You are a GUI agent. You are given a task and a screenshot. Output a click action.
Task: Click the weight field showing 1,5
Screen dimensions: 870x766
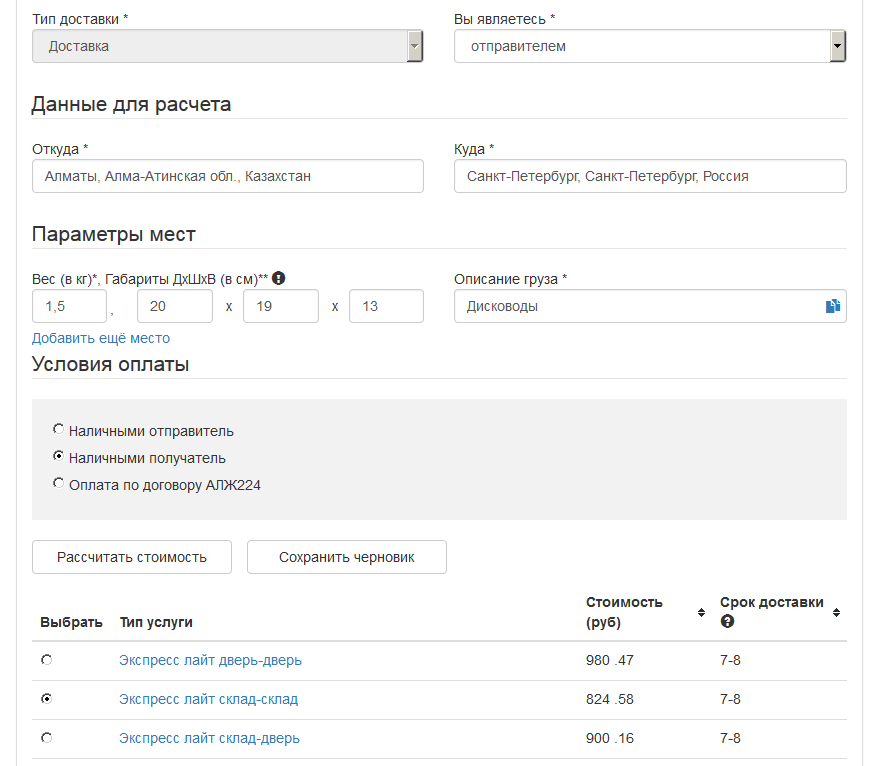[x=69, y=307]
